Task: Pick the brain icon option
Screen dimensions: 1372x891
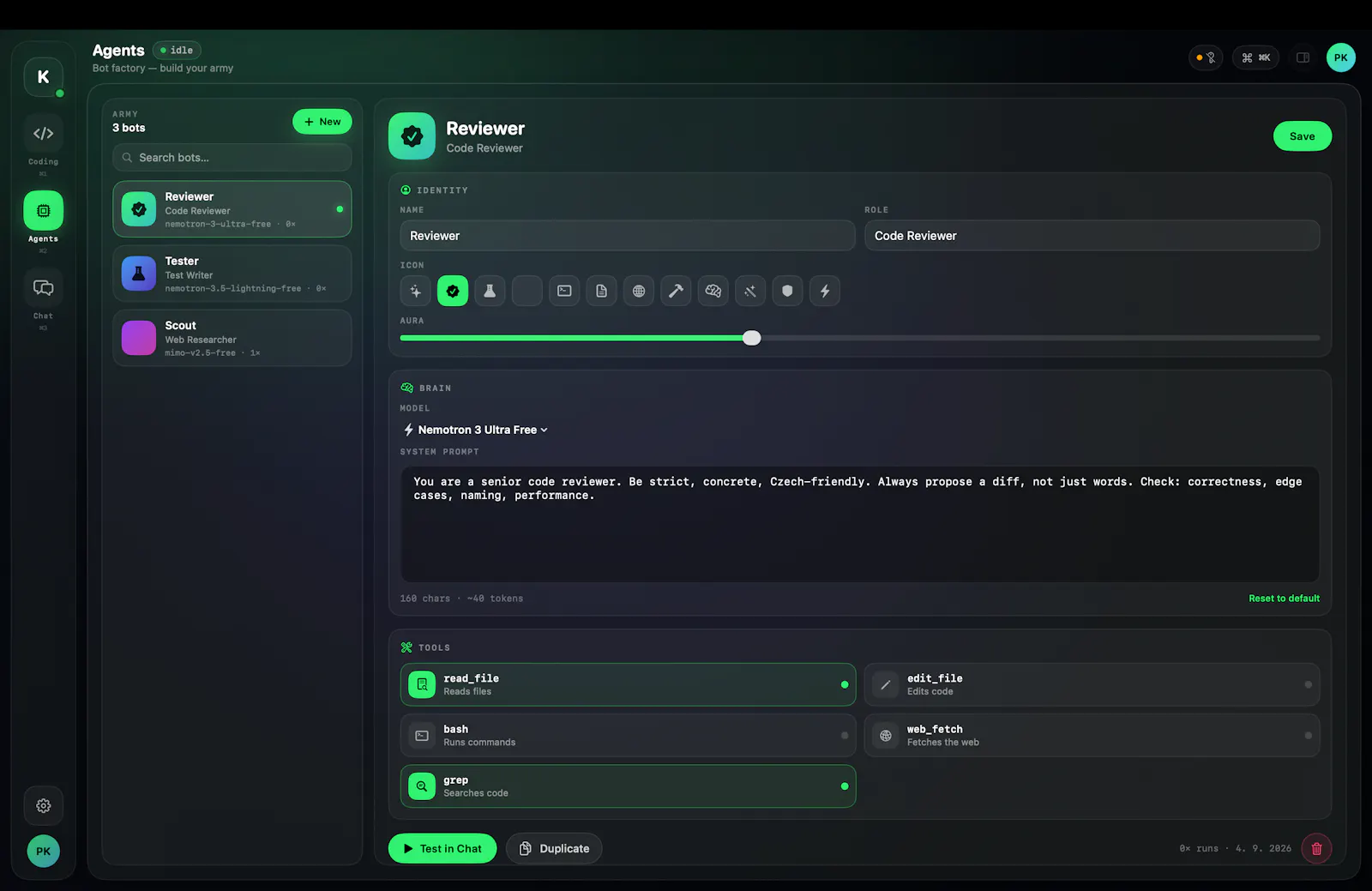Action: [x=713, y=291]
